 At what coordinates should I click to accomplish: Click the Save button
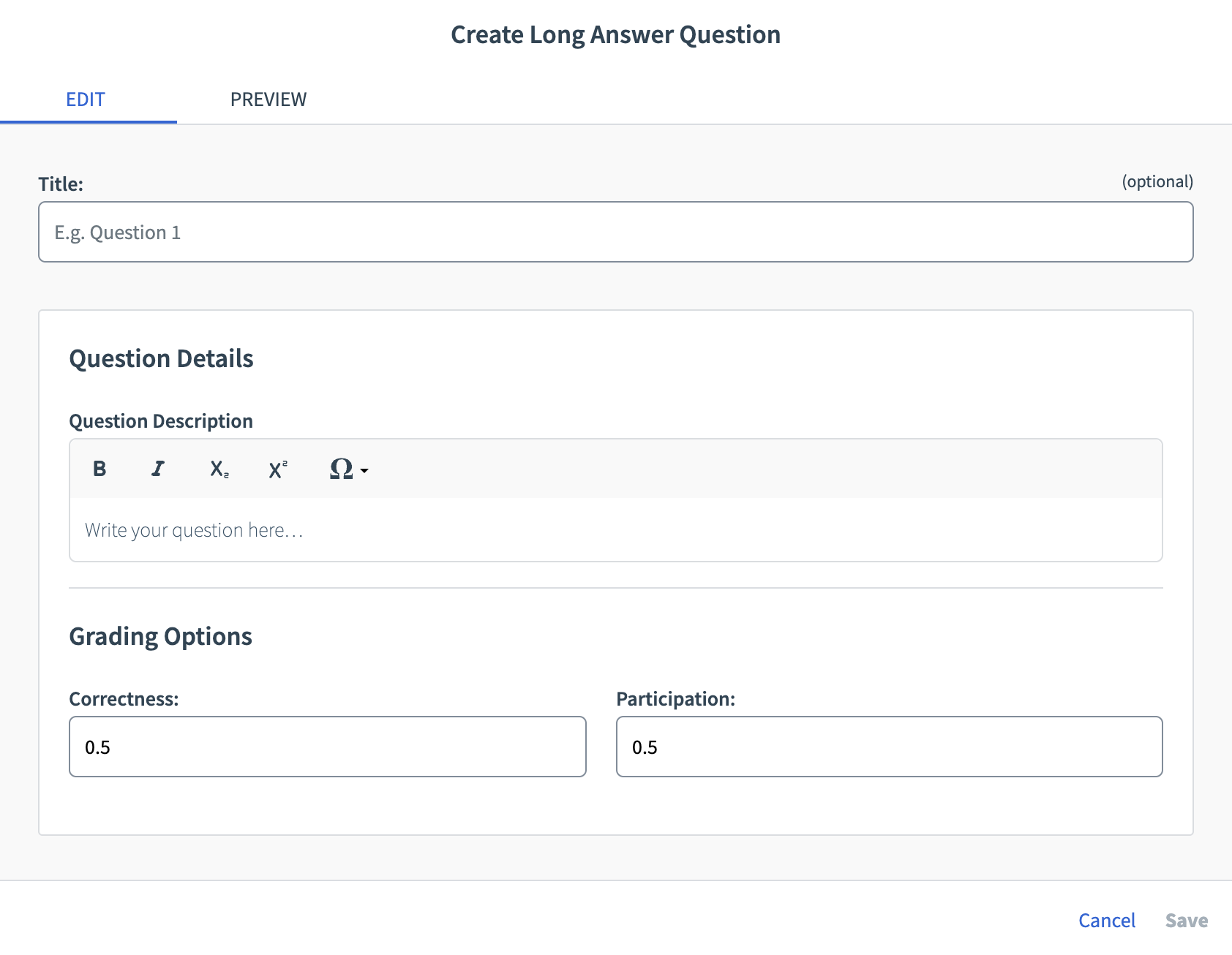pos(1186,920)
